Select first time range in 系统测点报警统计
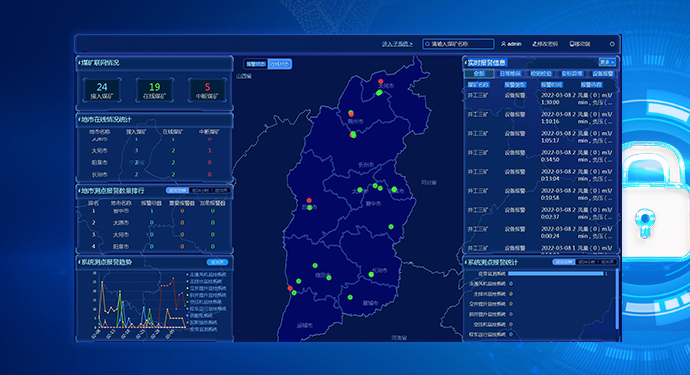This screenshot has width=690, height=375. click(563, 262)
